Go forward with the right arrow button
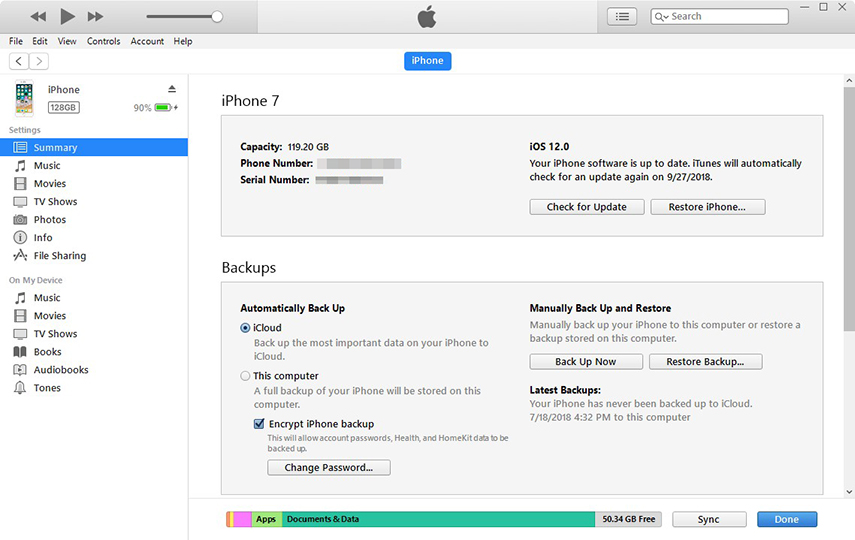The width and height of the screenshot is (855, 540). click(x=39, y=61)
